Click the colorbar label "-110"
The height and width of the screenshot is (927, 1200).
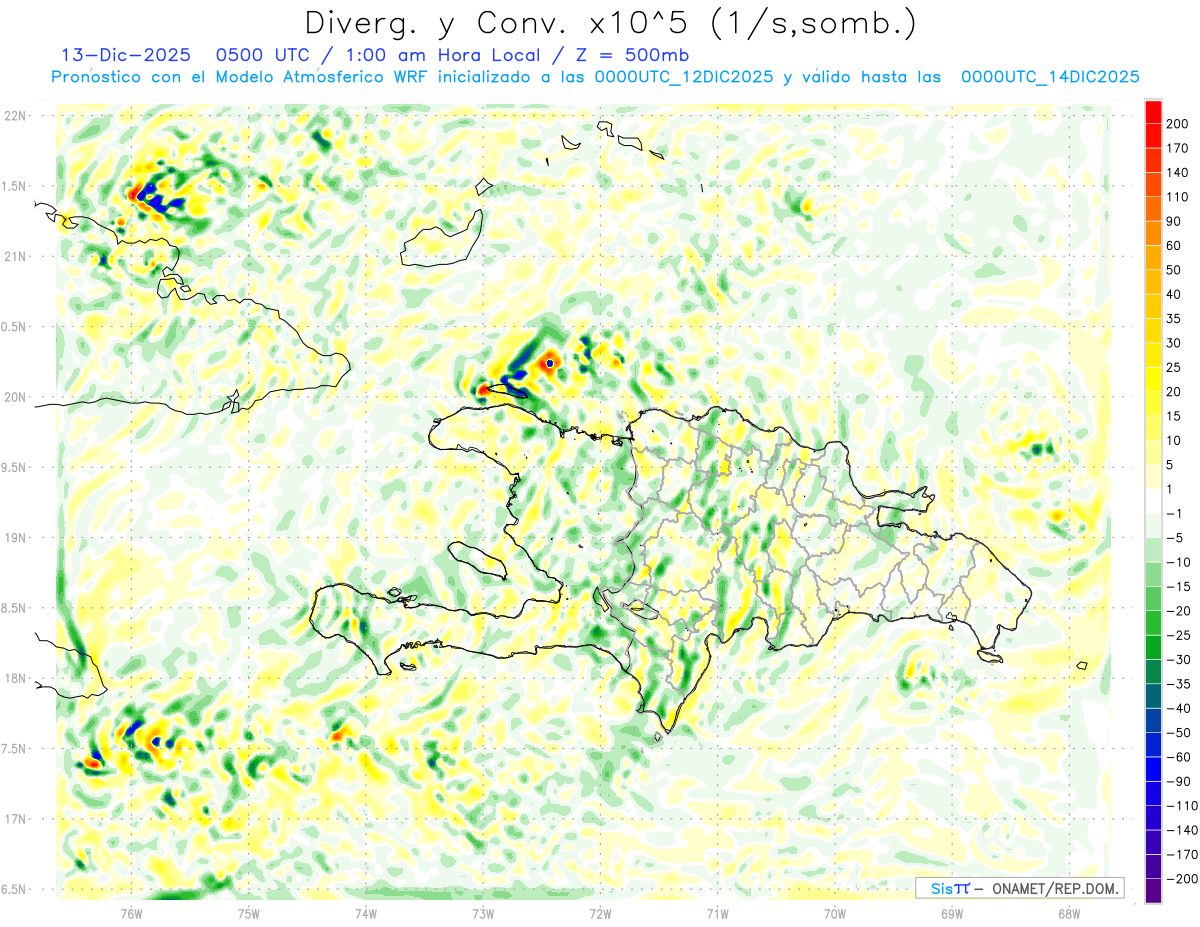[1181, 805]
